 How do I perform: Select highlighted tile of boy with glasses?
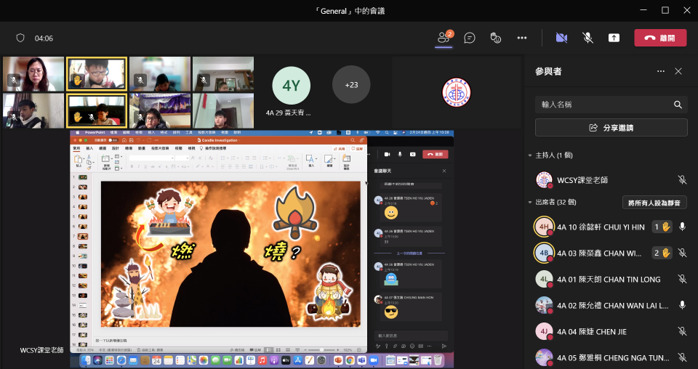[x=97, y=74]
